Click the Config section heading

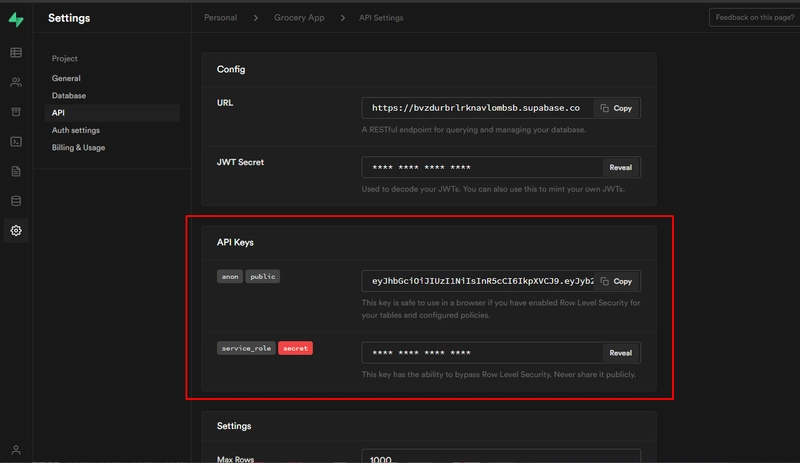pos(231,69)
